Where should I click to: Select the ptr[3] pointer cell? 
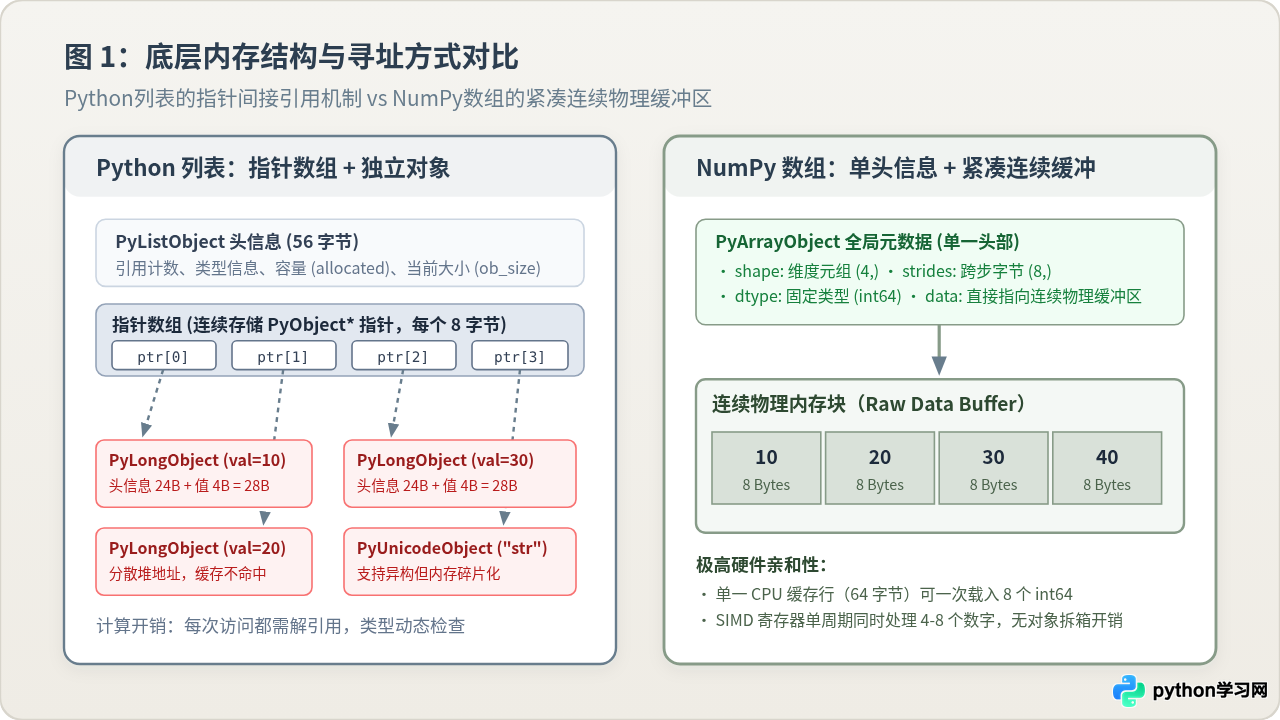(520, 356)
